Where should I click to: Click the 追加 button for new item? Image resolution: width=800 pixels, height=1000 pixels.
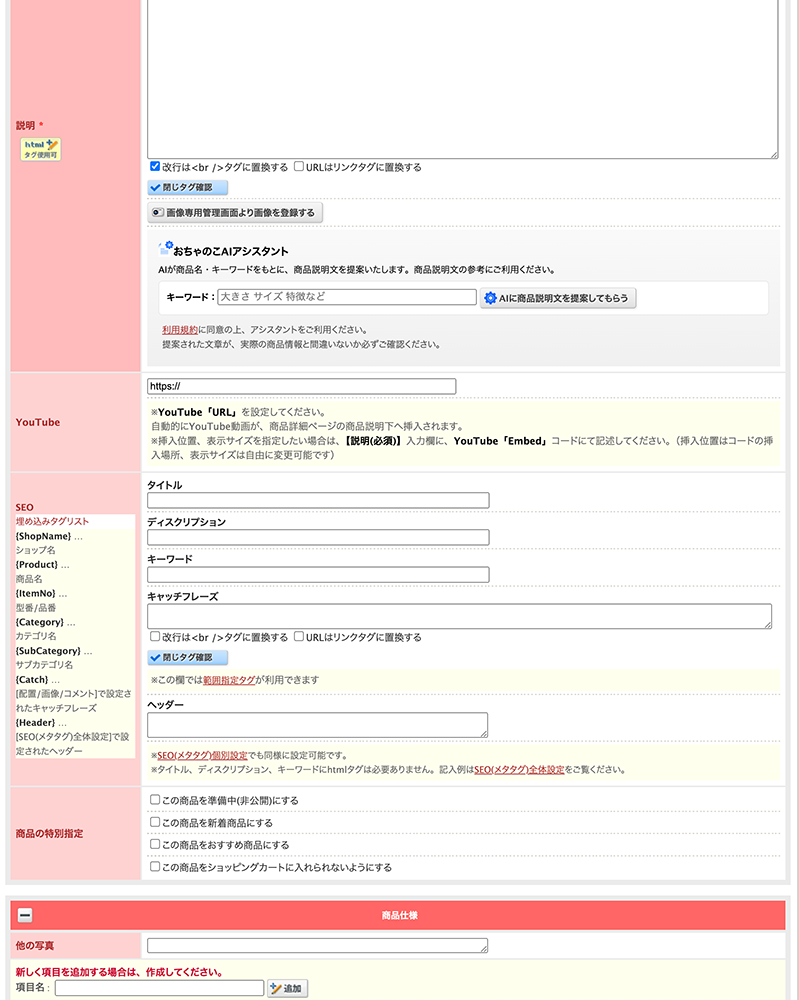(288, 989)
